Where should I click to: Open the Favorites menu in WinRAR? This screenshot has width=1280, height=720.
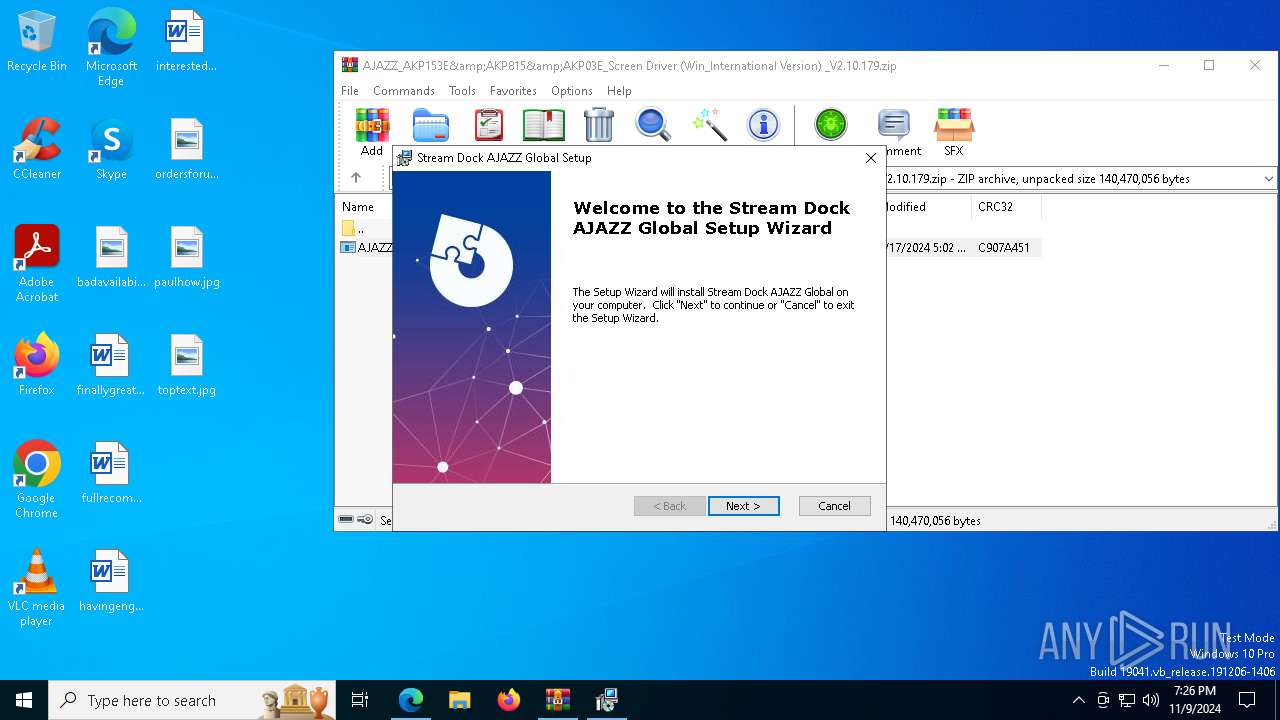pyautogui.click(x=513, y=91)
